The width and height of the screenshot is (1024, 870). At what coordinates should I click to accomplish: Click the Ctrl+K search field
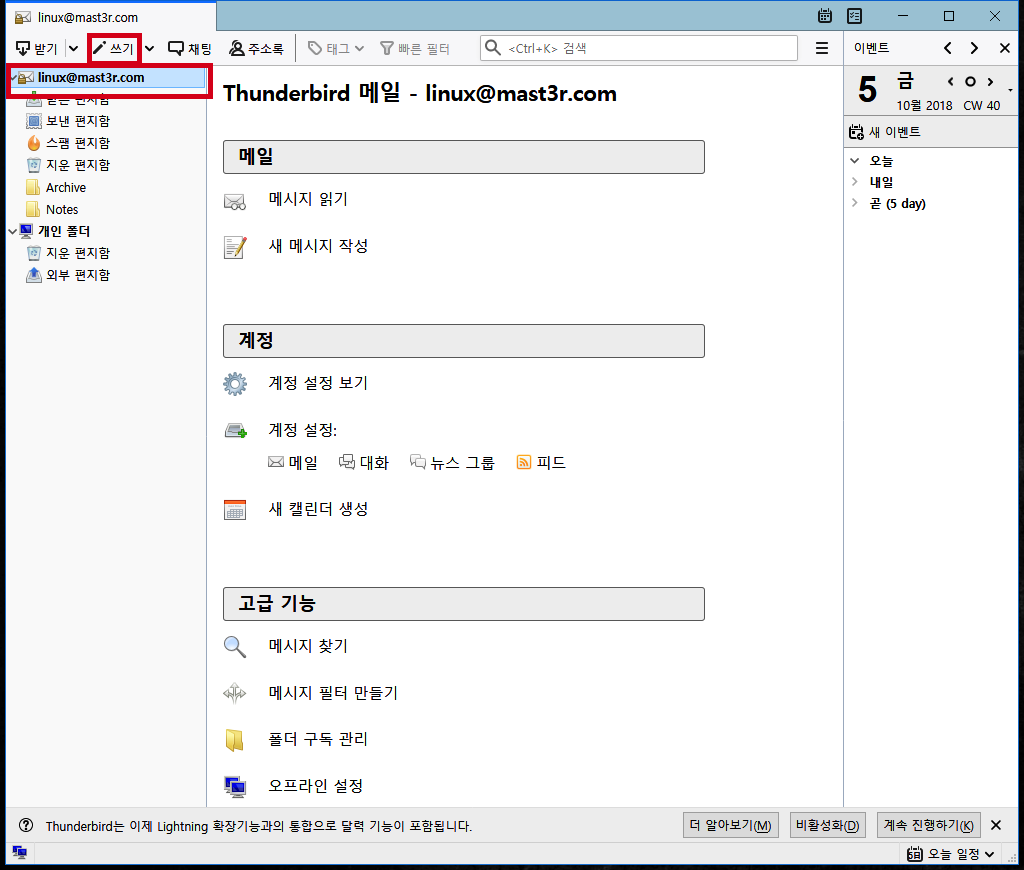639,48
